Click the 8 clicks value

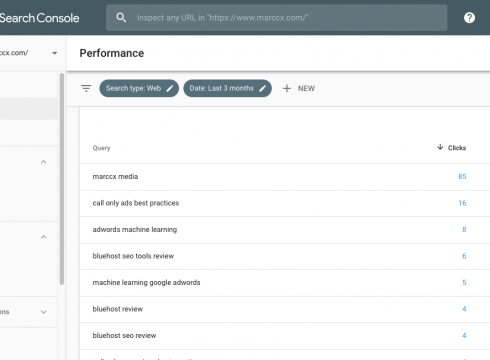tap(464, 229)
